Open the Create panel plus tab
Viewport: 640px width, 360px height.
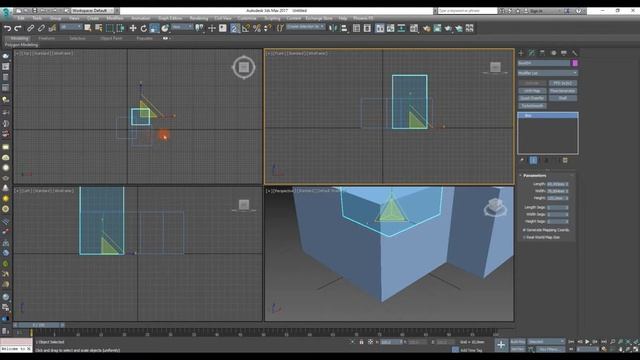pos(521,53)
